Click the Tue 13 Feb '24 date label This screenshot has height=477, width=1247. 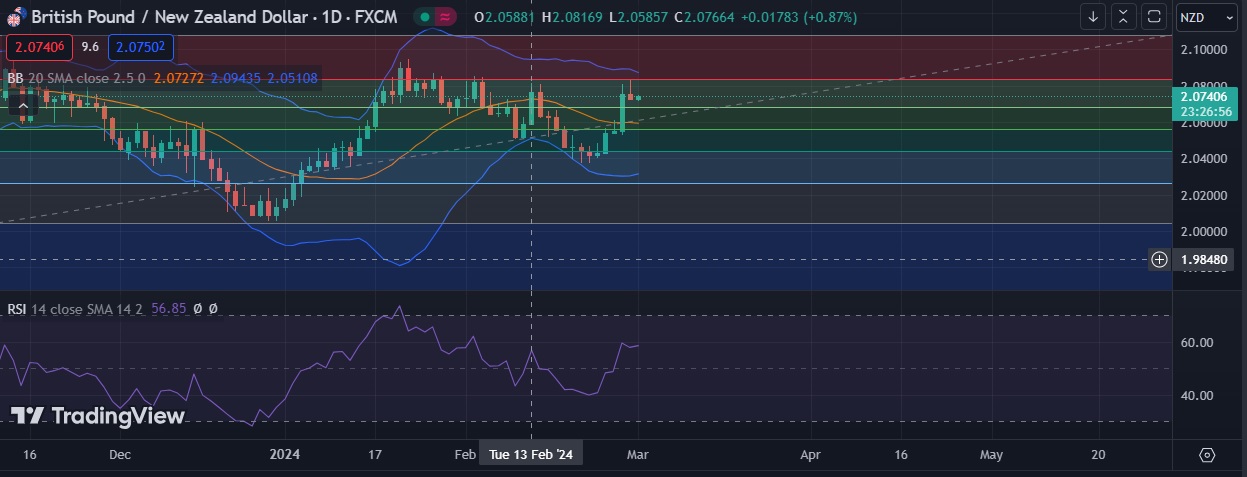(531, 454)
